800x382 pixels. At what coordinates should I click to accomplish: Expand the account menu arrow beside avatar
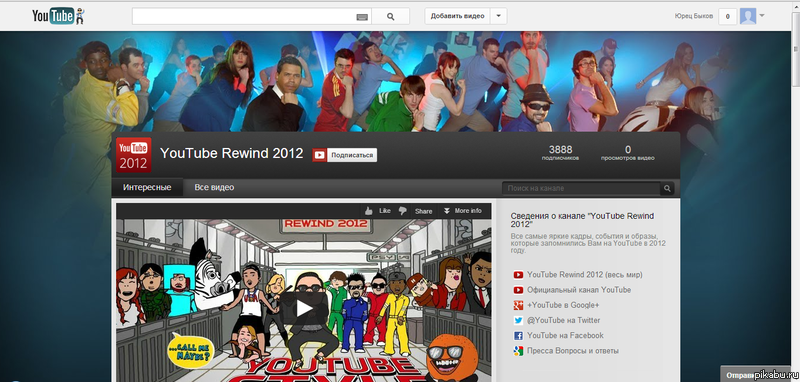click(762, 15)
